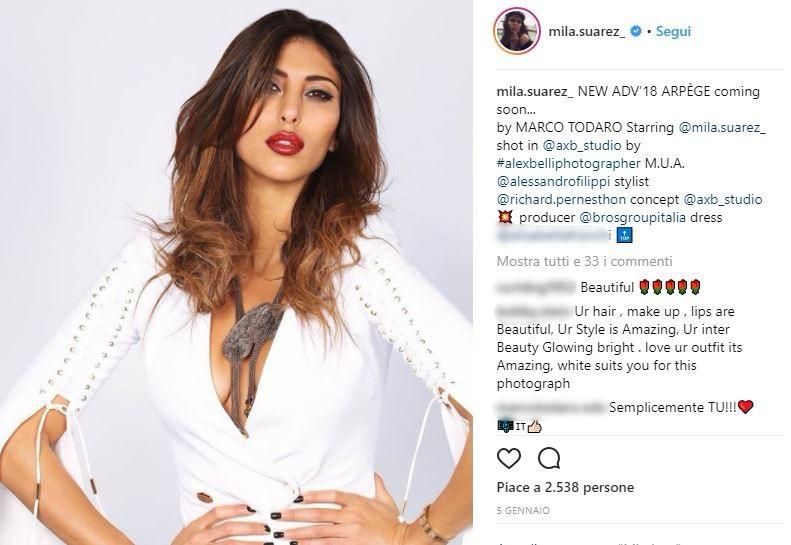Click the collision emoji before producer
This screenshot has height=545, width=791.
tap(505, 217)
